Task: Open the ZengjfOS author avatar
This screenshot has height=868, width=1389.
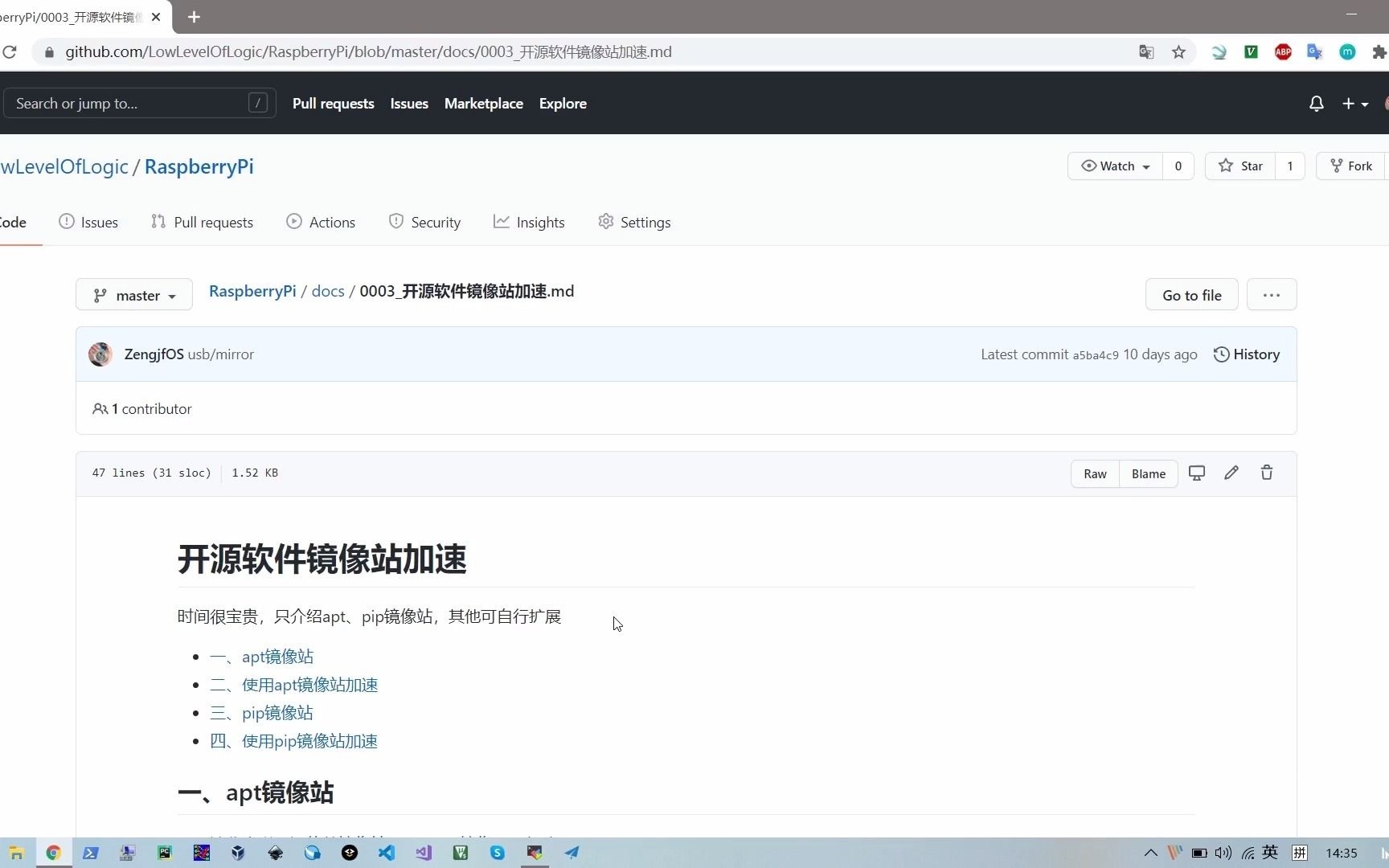Action: pos(100,354)
